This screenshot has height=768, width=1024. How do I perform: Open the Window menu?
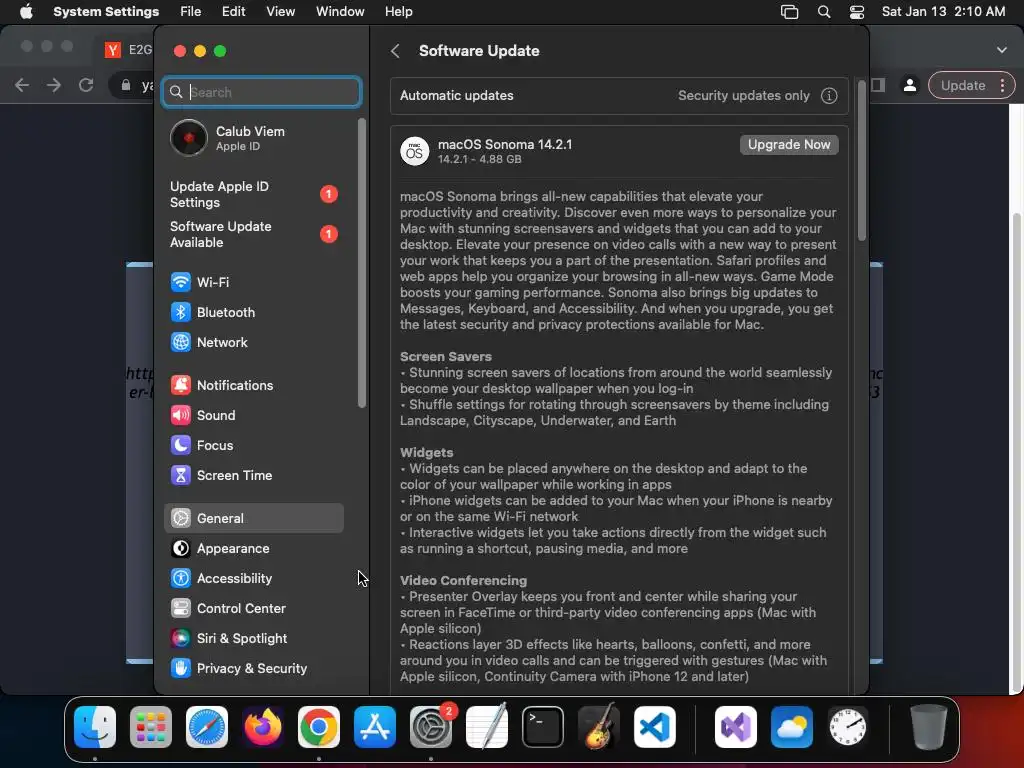(340, 12)
